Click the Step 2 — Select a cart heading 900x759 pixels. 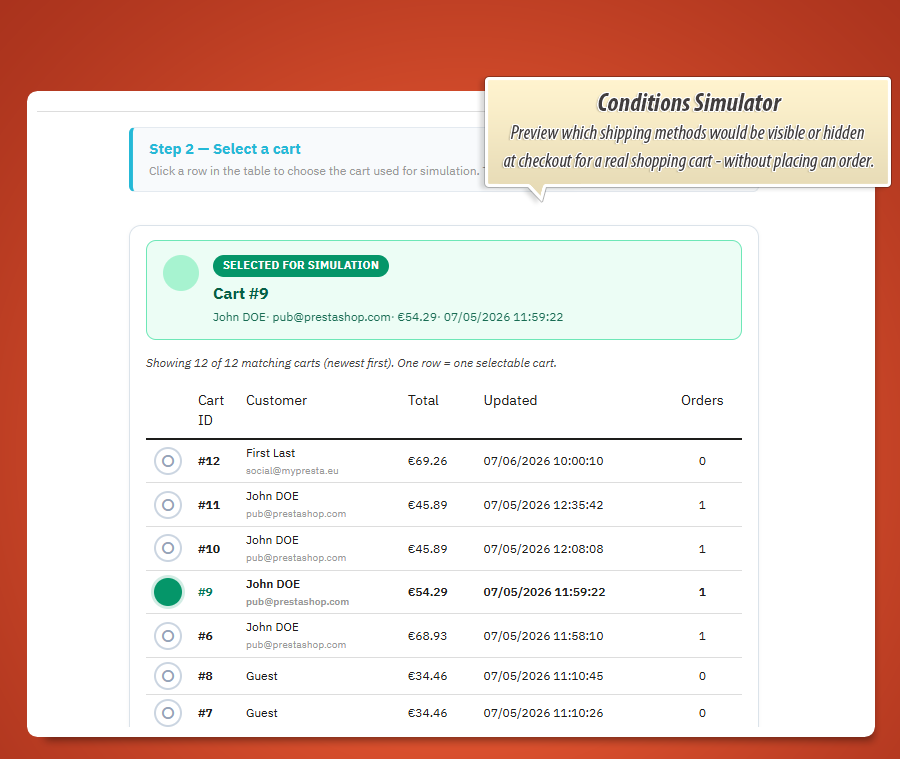[x=224, y=149]
